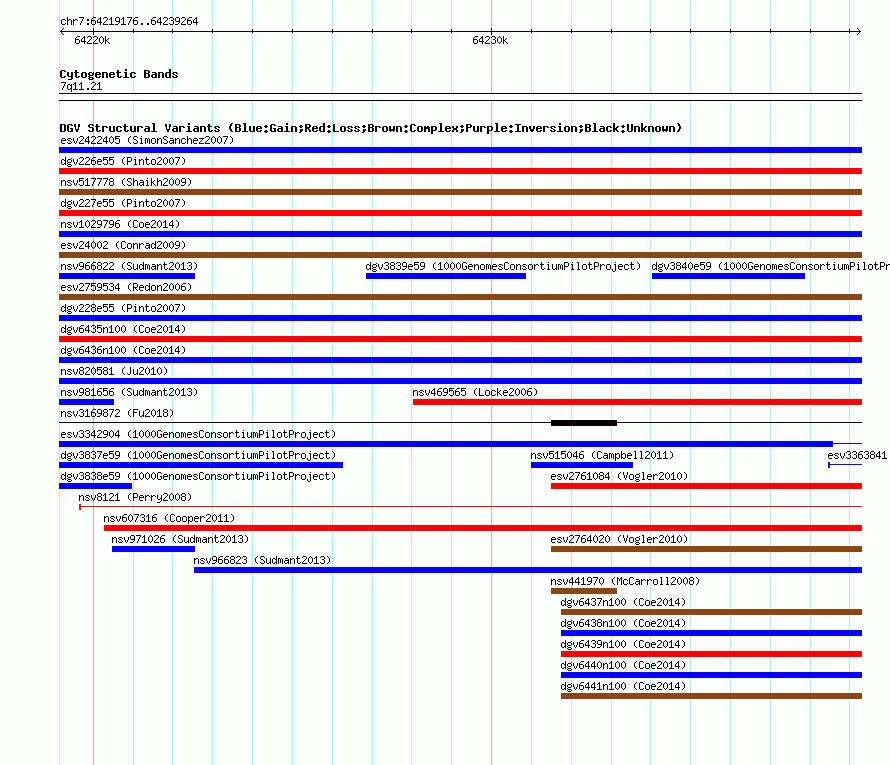The image size is (890, 765).
Task: Click the dgv3840e59 blue gain bar
Action: tap(728, 276)
